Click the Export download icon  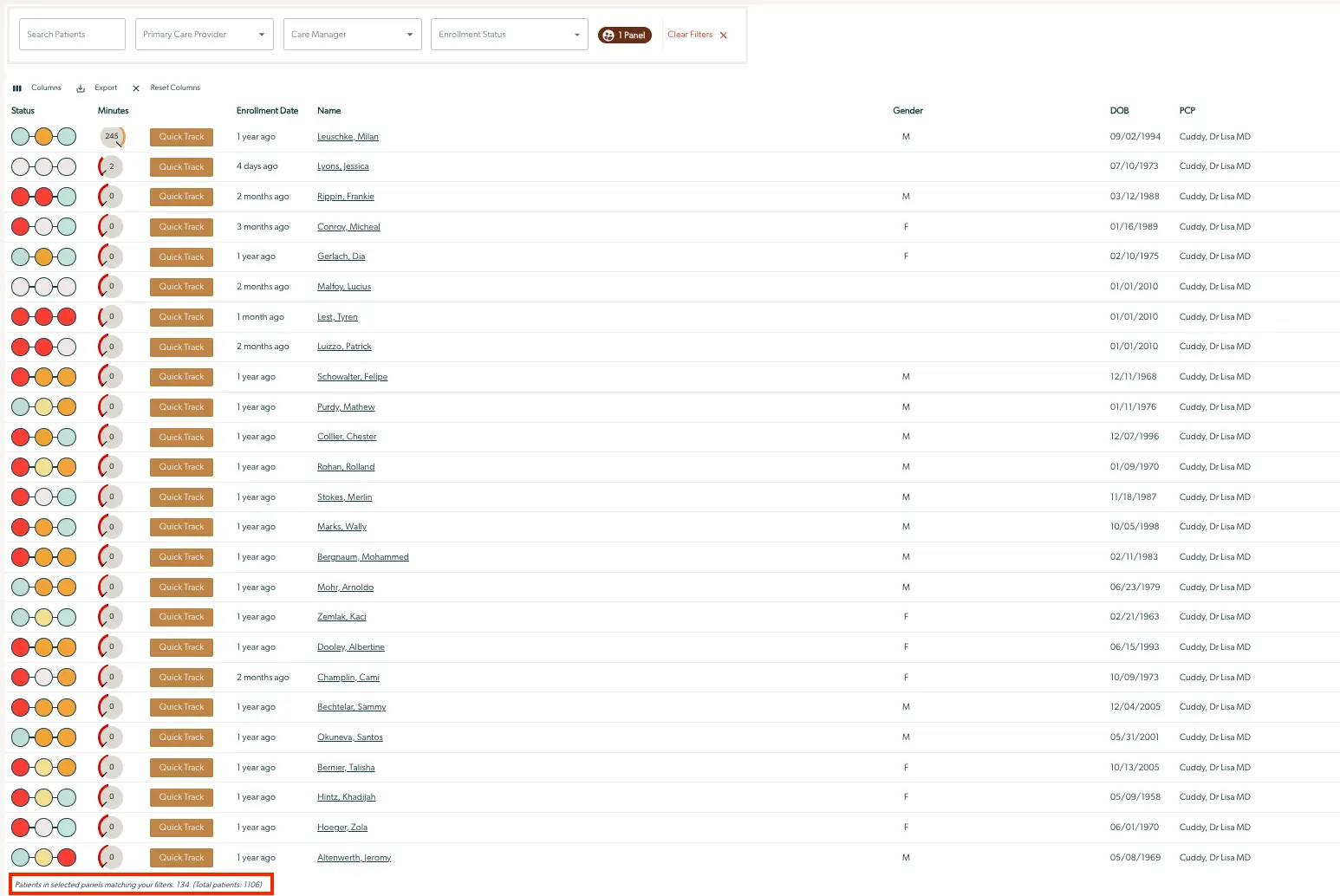pyautogui.click(x=80, y=88)
